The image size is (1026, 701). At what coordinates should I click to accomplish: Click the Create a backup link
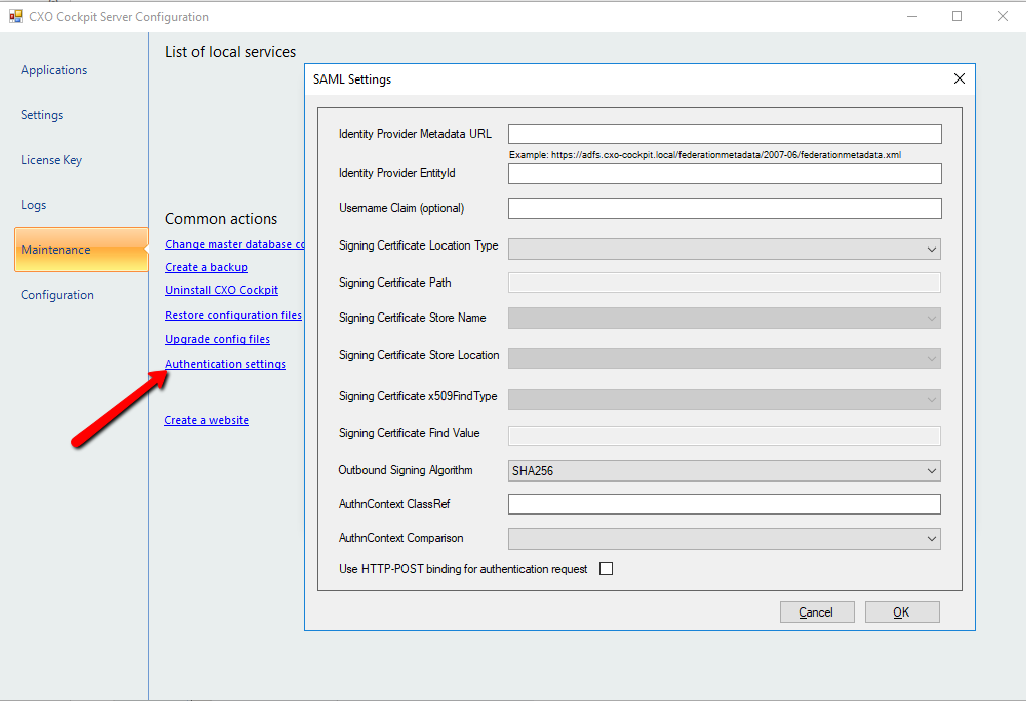206,267
